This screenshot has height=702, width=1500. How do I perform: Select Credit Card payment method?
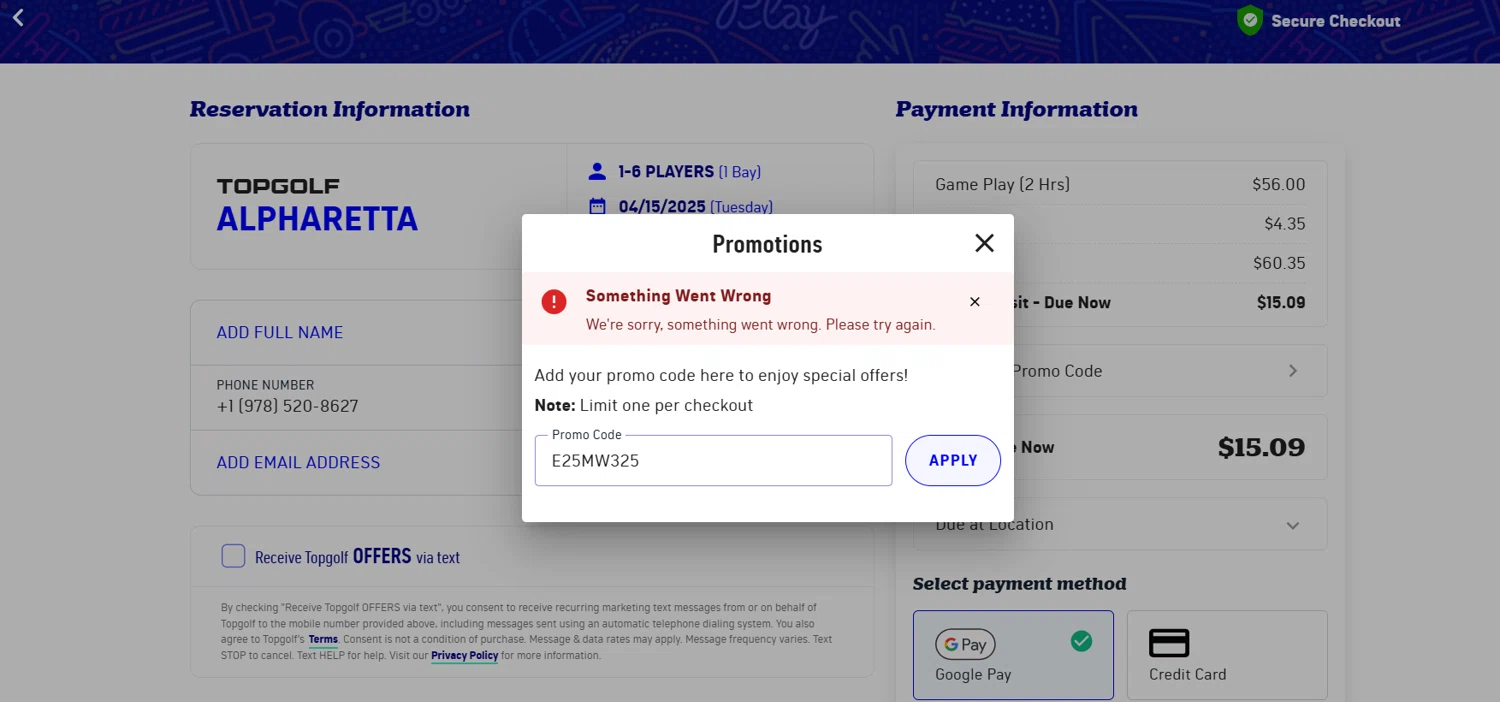(1226, 655)
